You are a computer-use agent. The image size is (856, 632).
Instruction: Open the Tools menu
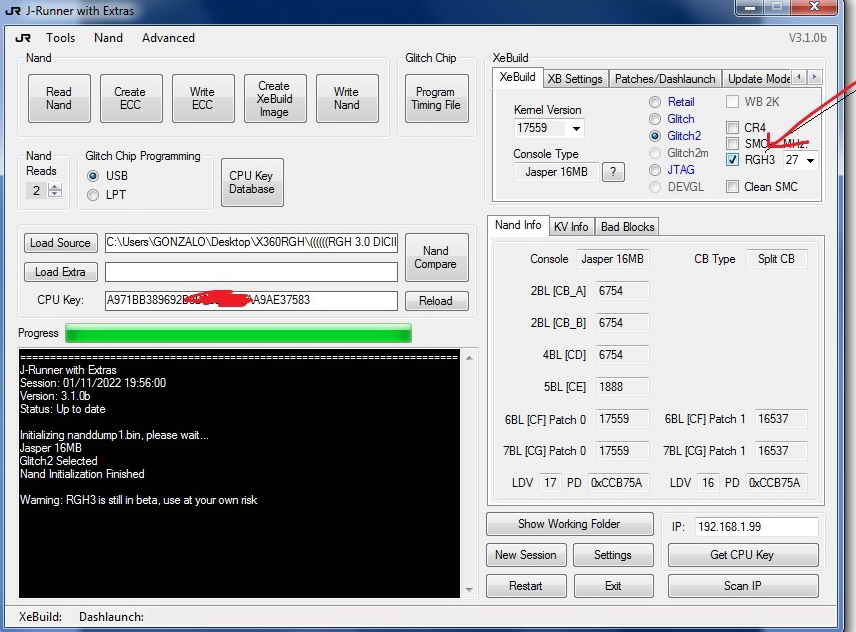pyautogui.click(x=61, y=38)
